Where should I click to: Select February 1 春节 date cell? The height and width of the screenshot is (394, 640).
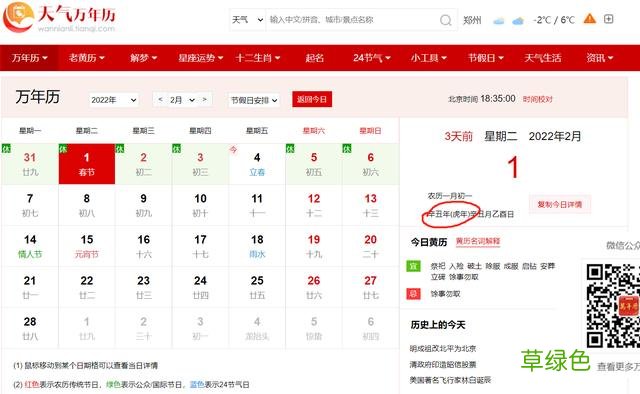[87, 164]
